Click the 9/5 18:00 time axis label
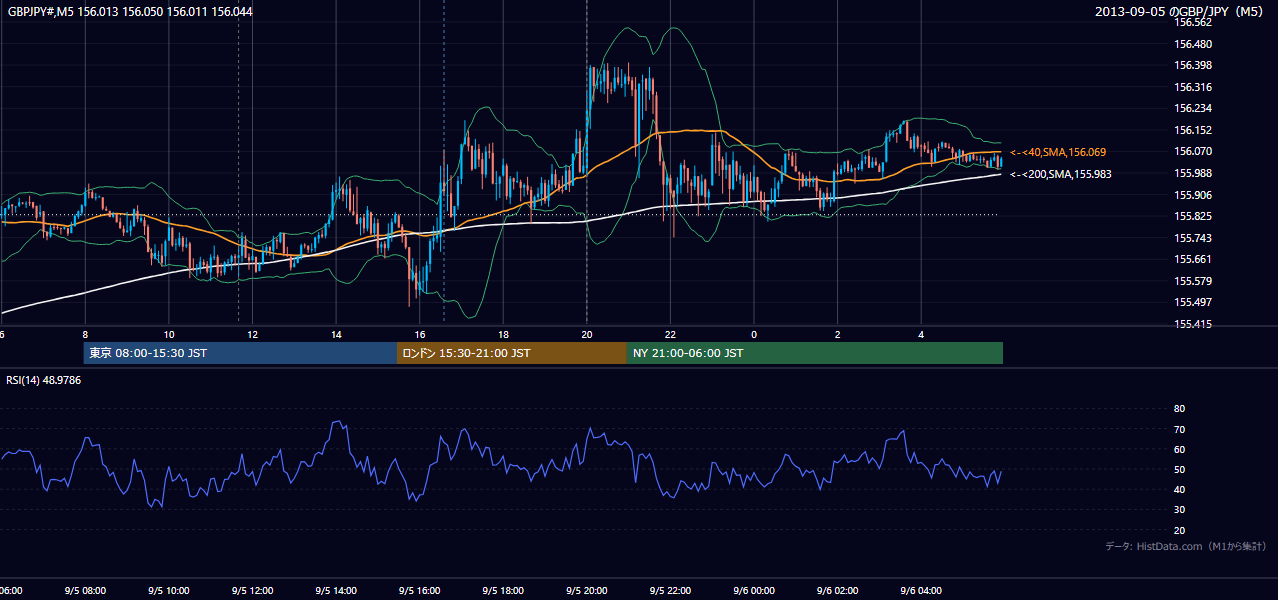The image size is (1278, 600). pyautogui.click(x=503, y=591)
